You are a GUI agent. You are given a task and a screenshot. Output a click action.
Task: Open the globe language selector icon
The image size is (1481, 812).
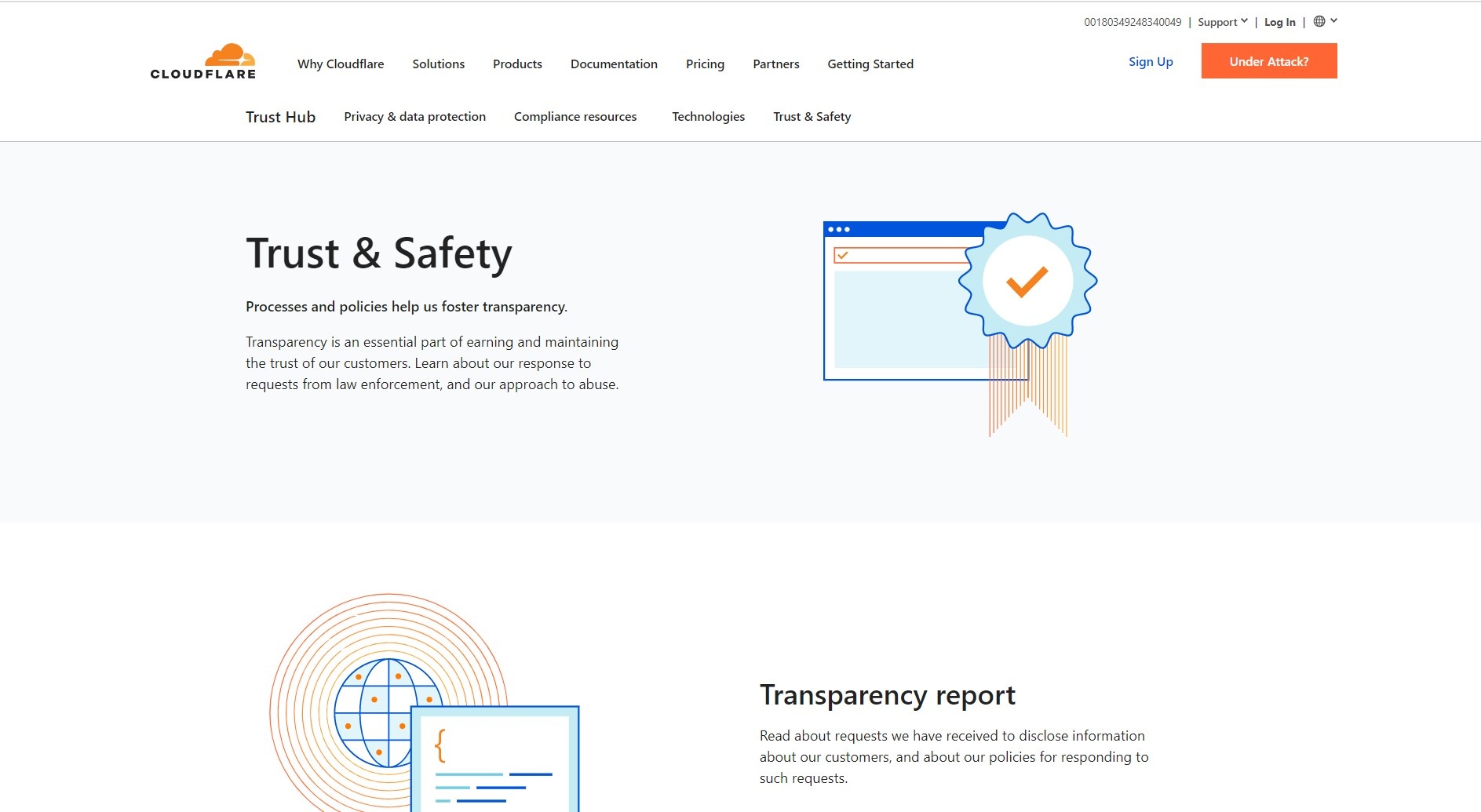click(1321, 21)
